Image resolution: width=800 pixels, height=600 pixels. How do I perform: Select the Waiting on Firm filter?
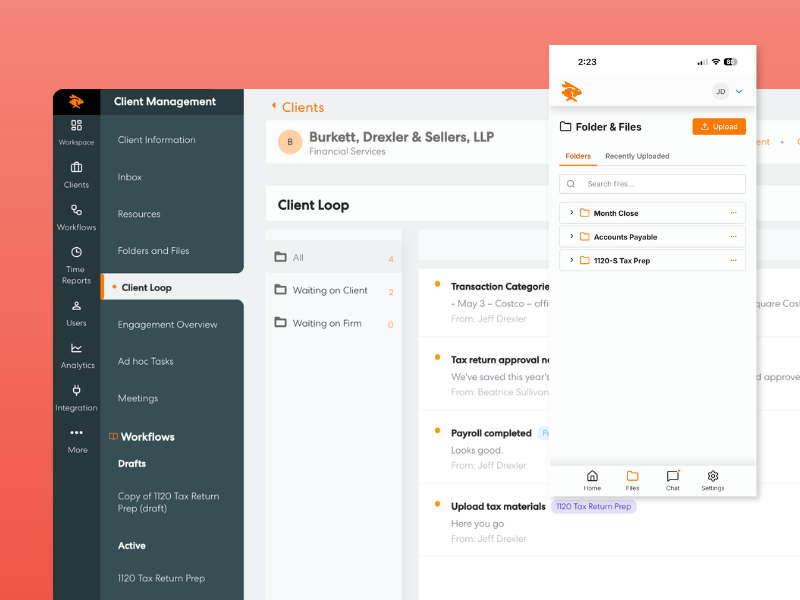[x=334, y=323]
